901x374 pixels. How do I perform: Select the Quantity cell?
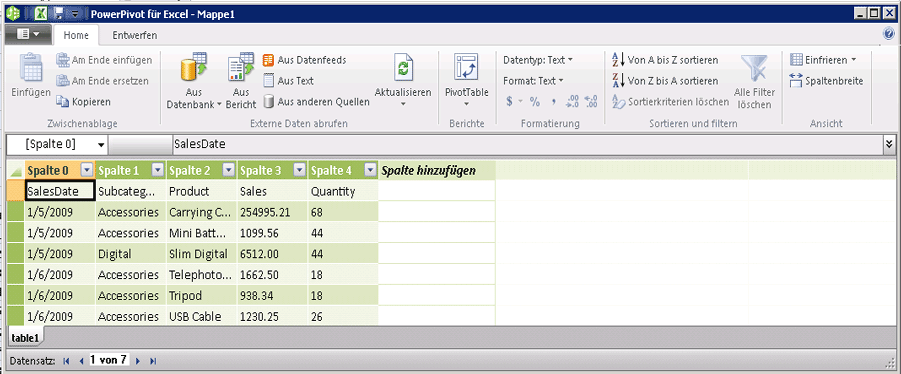[x=343, y=191]
